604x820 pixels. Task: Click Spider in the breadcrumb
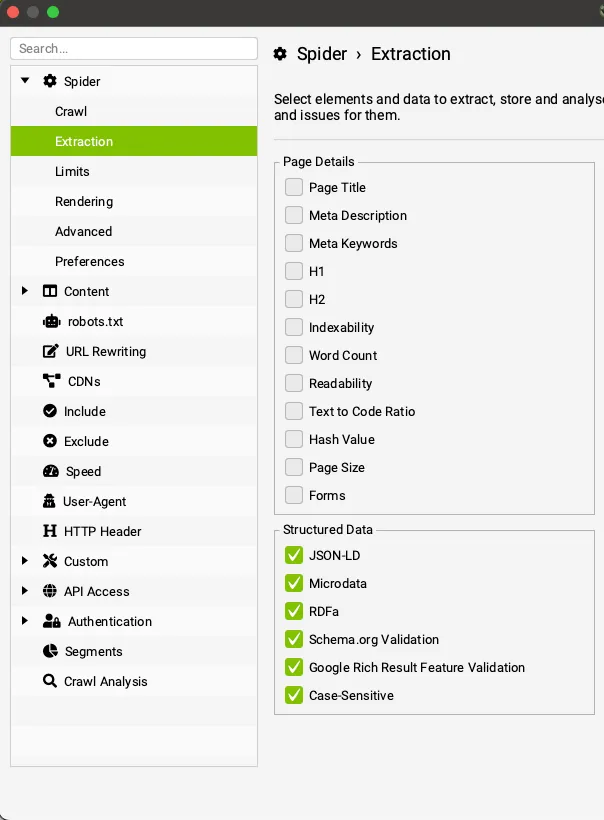point(322,54)
